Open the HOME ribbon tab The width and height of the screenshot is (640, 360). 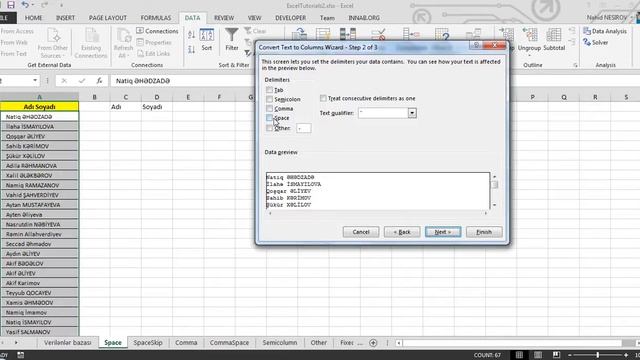(33, 18)
